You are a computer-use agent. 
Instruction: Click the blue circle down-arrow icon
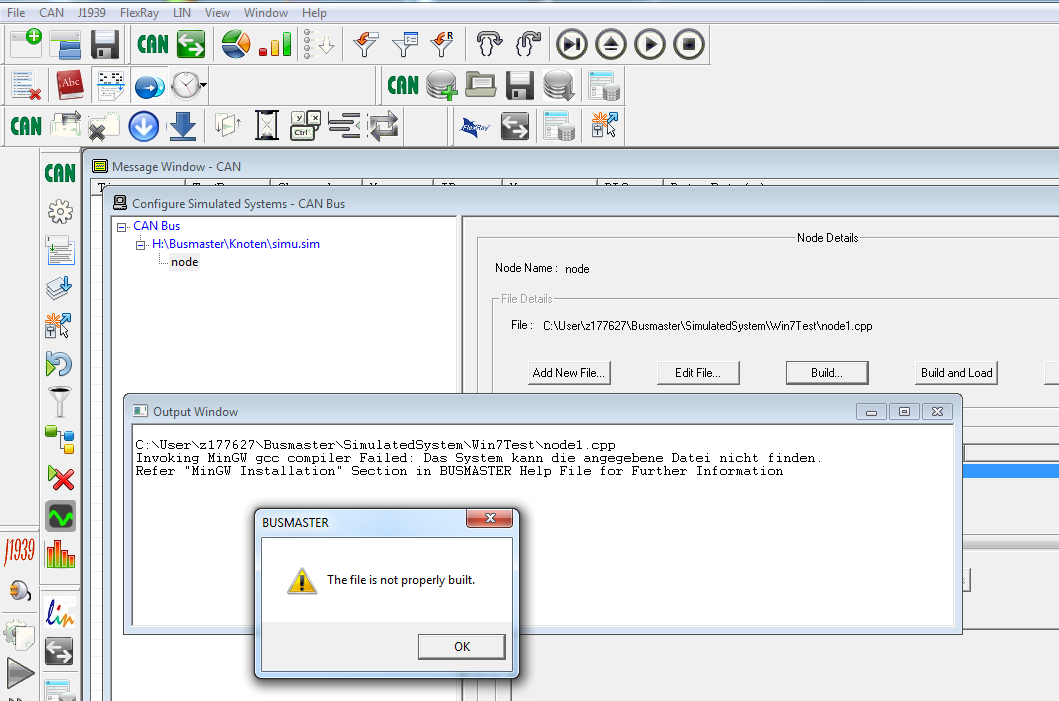coord(144,126)
